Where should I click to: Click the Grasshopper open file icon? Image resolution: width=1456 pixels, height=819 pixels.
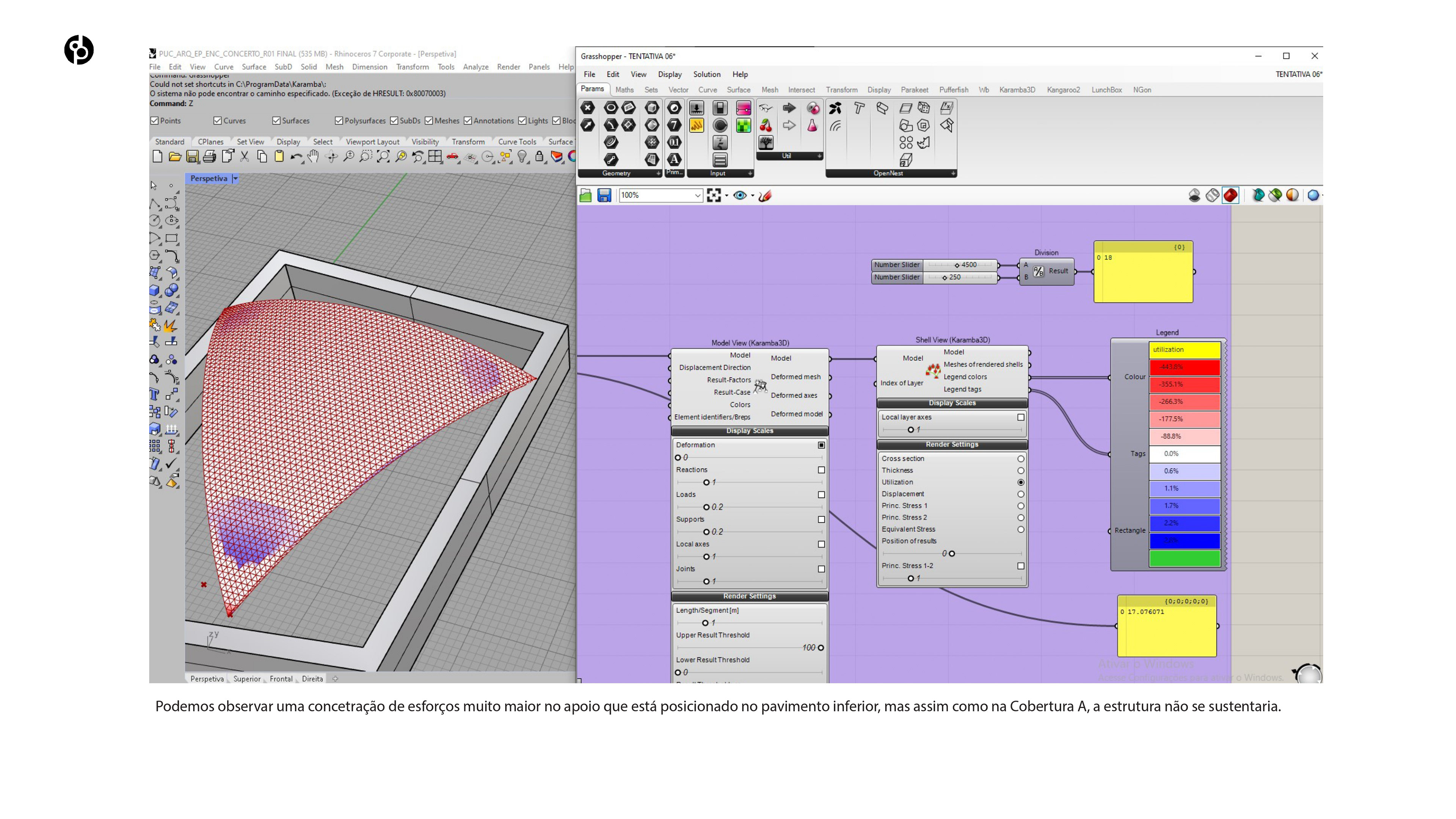coord(585,196)
